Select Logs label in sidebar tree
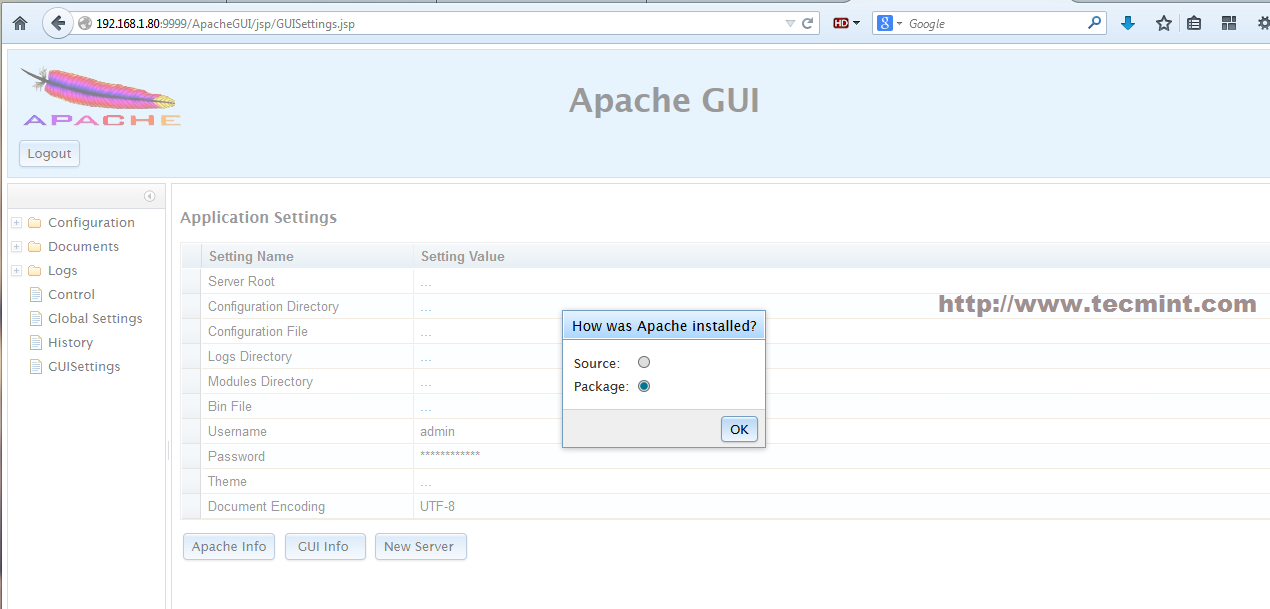 (62, 270)
